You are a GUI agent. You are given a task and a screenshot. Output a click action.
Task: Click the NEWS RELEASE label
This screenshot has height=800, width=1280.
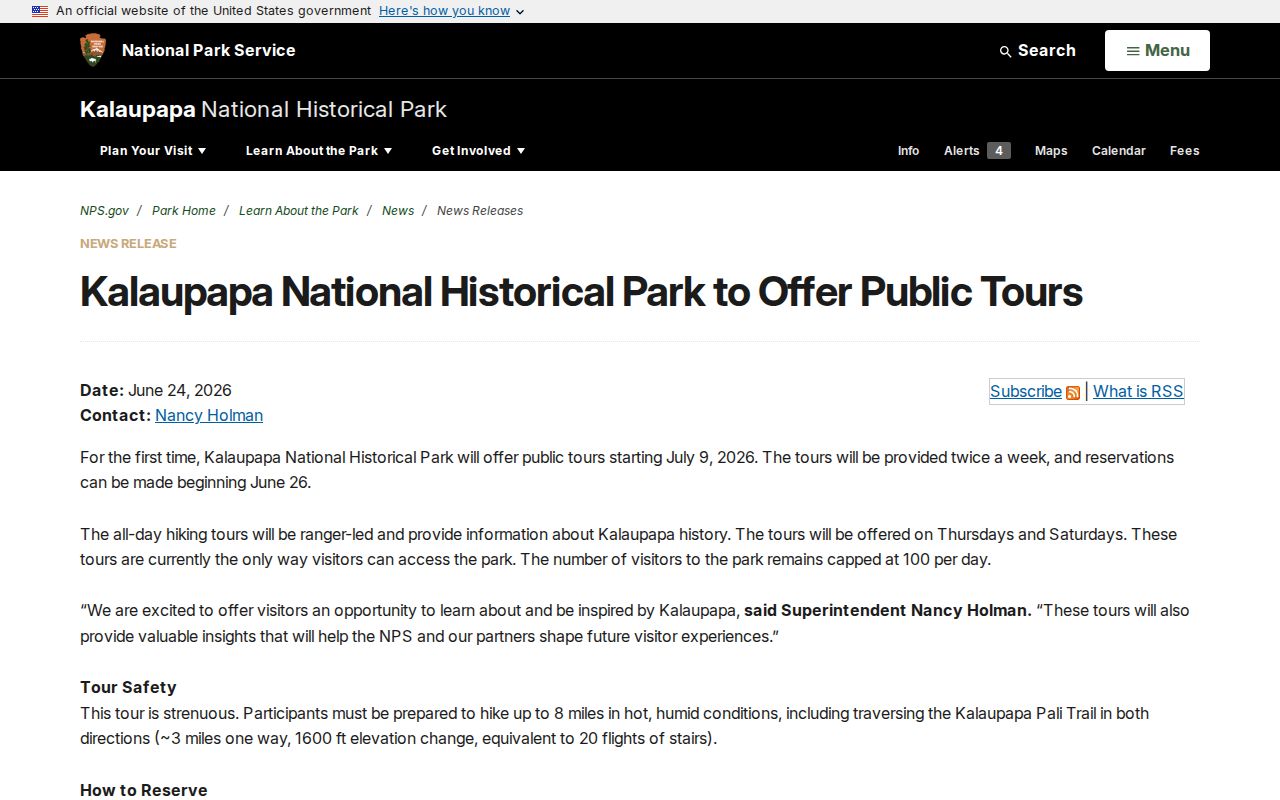pyautogui.click(x=128, y=243)
